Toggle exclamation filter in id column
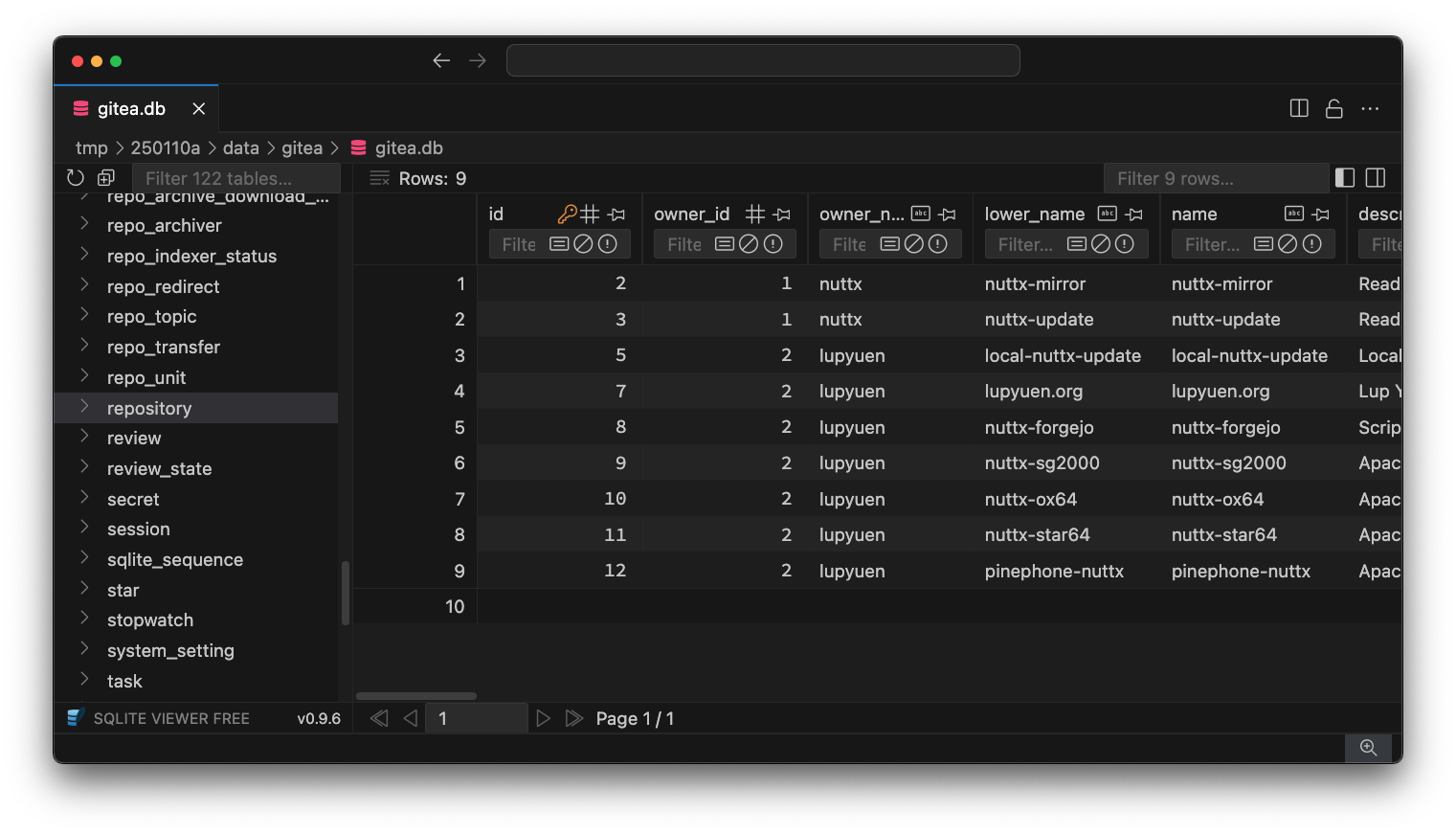 coord(608,244)
